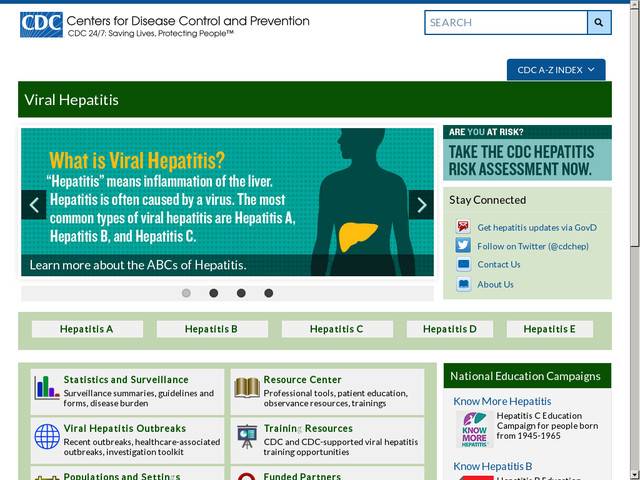Viewport: 640px width, 480px height.
Task: Click Learn more about the ABCs of Hepatitis
Action: pos(138,265)
